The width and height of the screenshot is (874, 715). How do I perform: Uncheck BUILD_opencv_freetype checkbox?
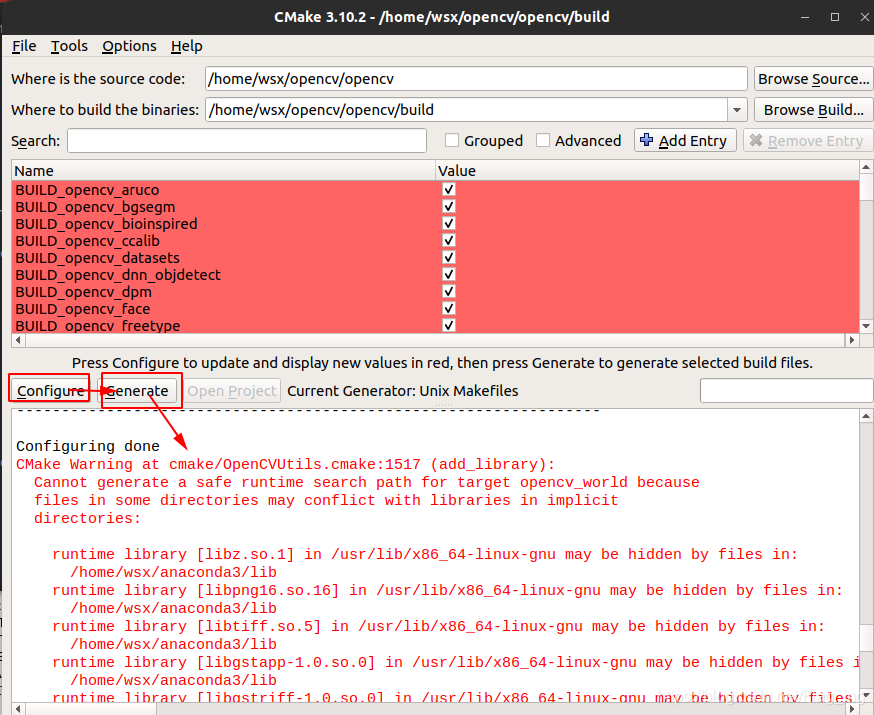pos(449,325)
